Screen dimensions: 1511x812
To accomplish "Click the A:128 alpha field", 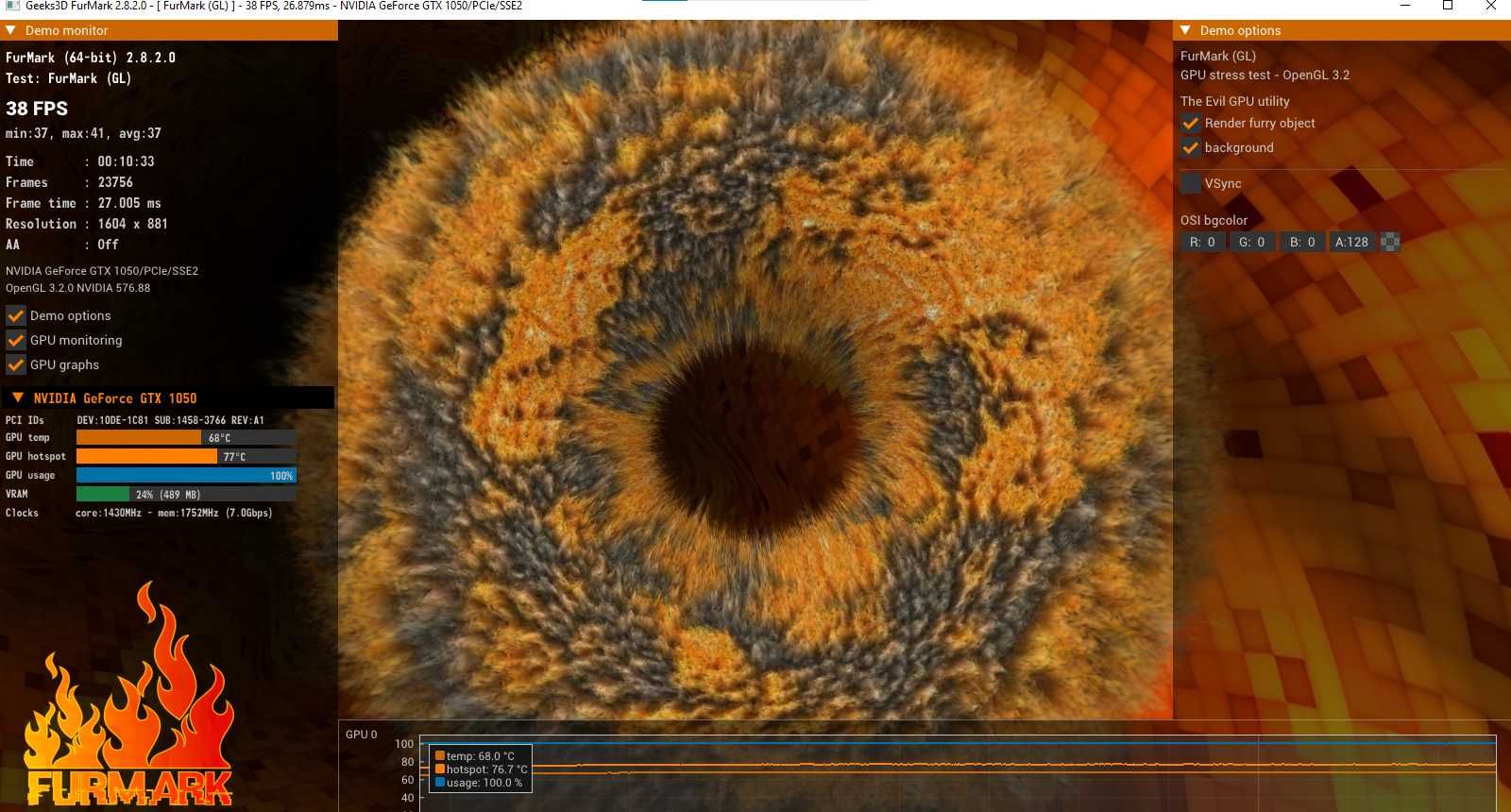I will [1352, 242].
